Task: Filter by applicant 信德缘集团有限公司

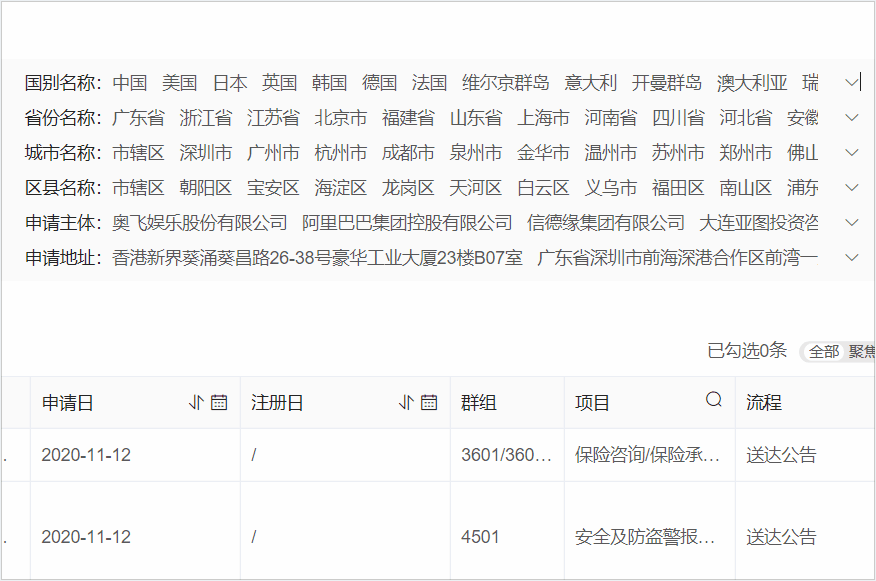Action: 606,223
